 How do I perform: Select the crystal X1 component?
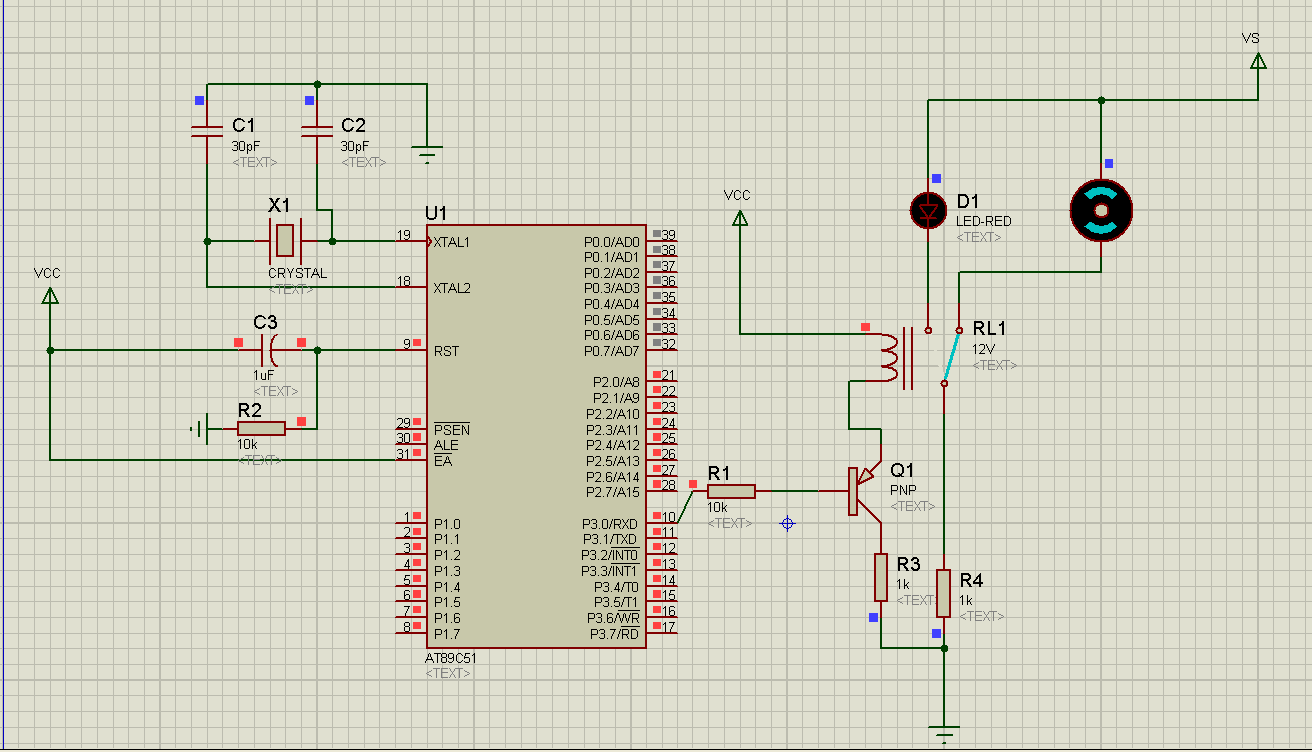point(285,240)
